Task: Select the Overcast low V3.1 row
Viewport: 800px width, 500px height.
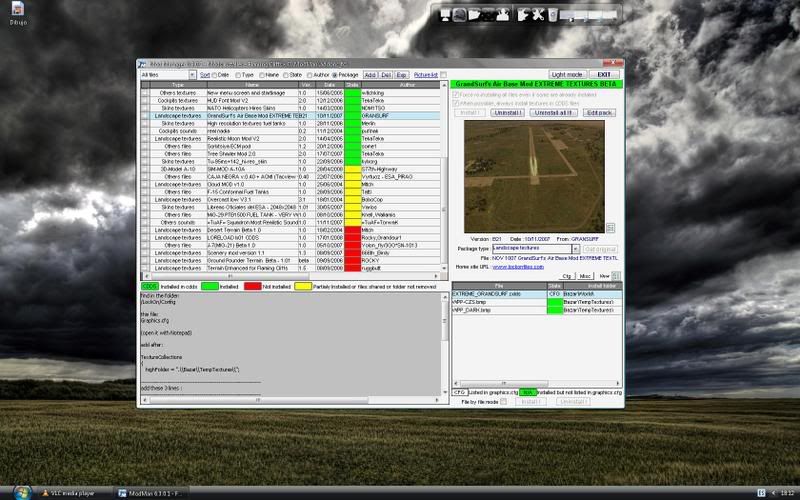Action: click(290, 199)
